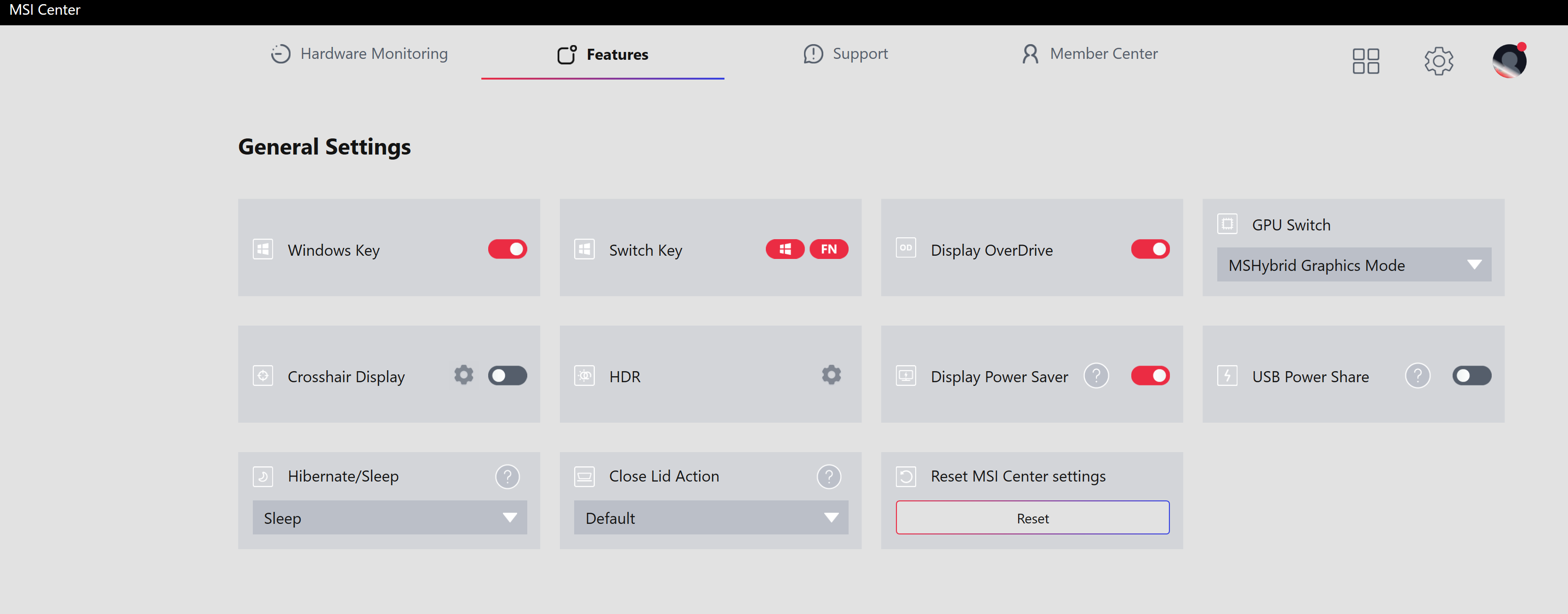Viewport: 1568px width, 614px height.
Task: Click the Display Power Saver monitor icon
Action: tap(906, 375)
